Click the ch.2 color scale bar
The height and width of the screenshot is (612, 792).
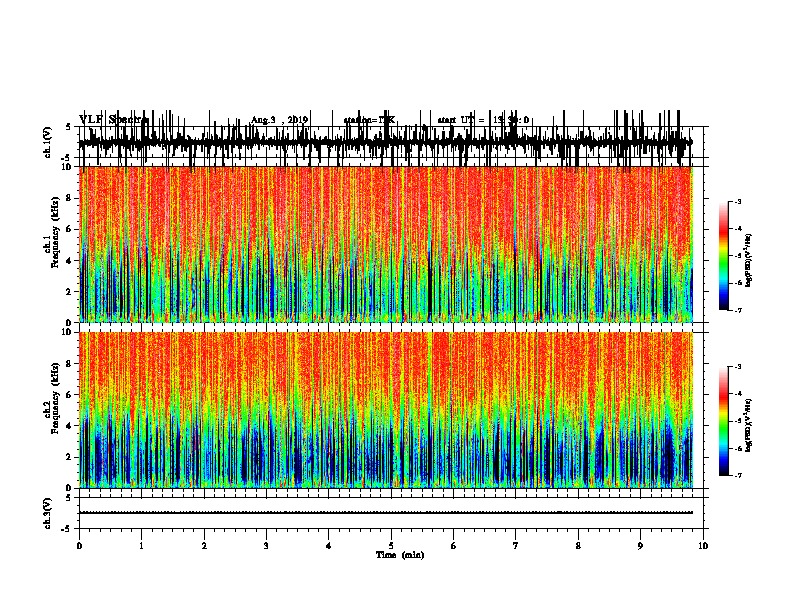tap(724, 421)
